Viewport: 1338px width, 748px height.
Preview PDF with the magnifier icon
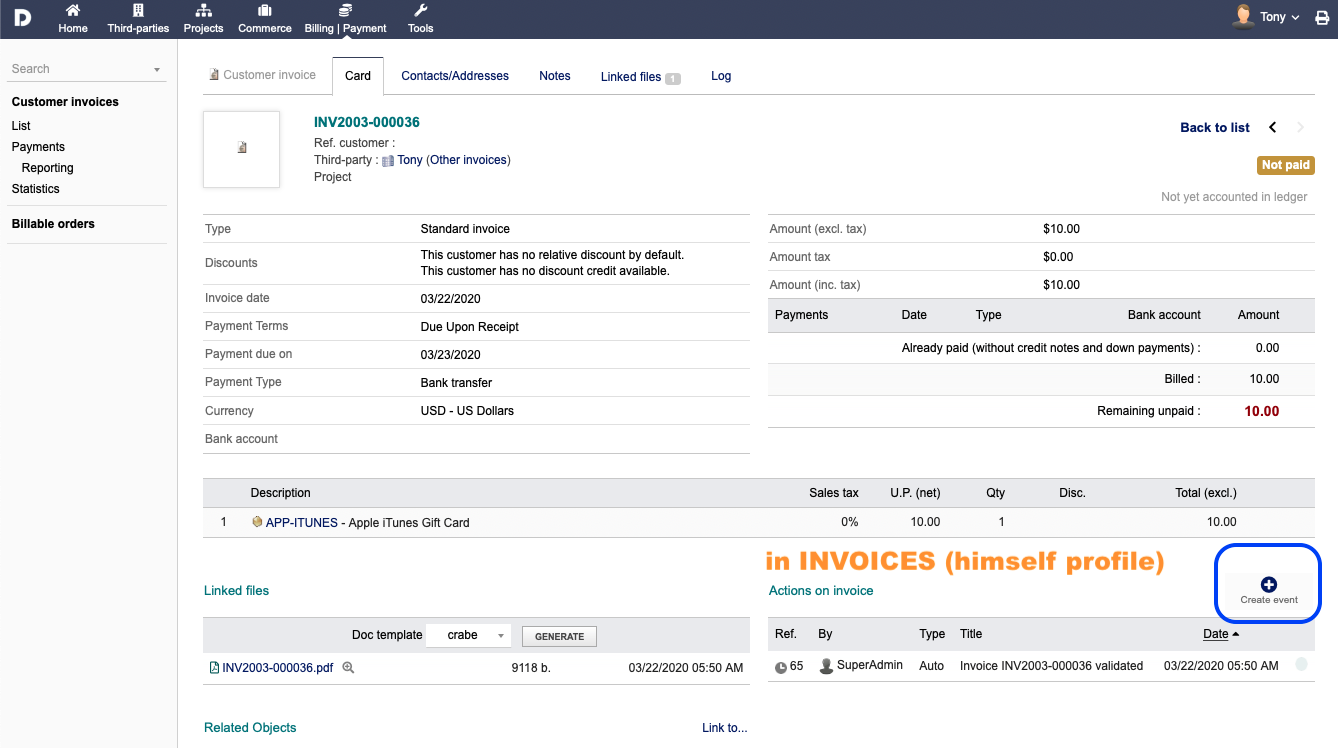tap(349, 667)
